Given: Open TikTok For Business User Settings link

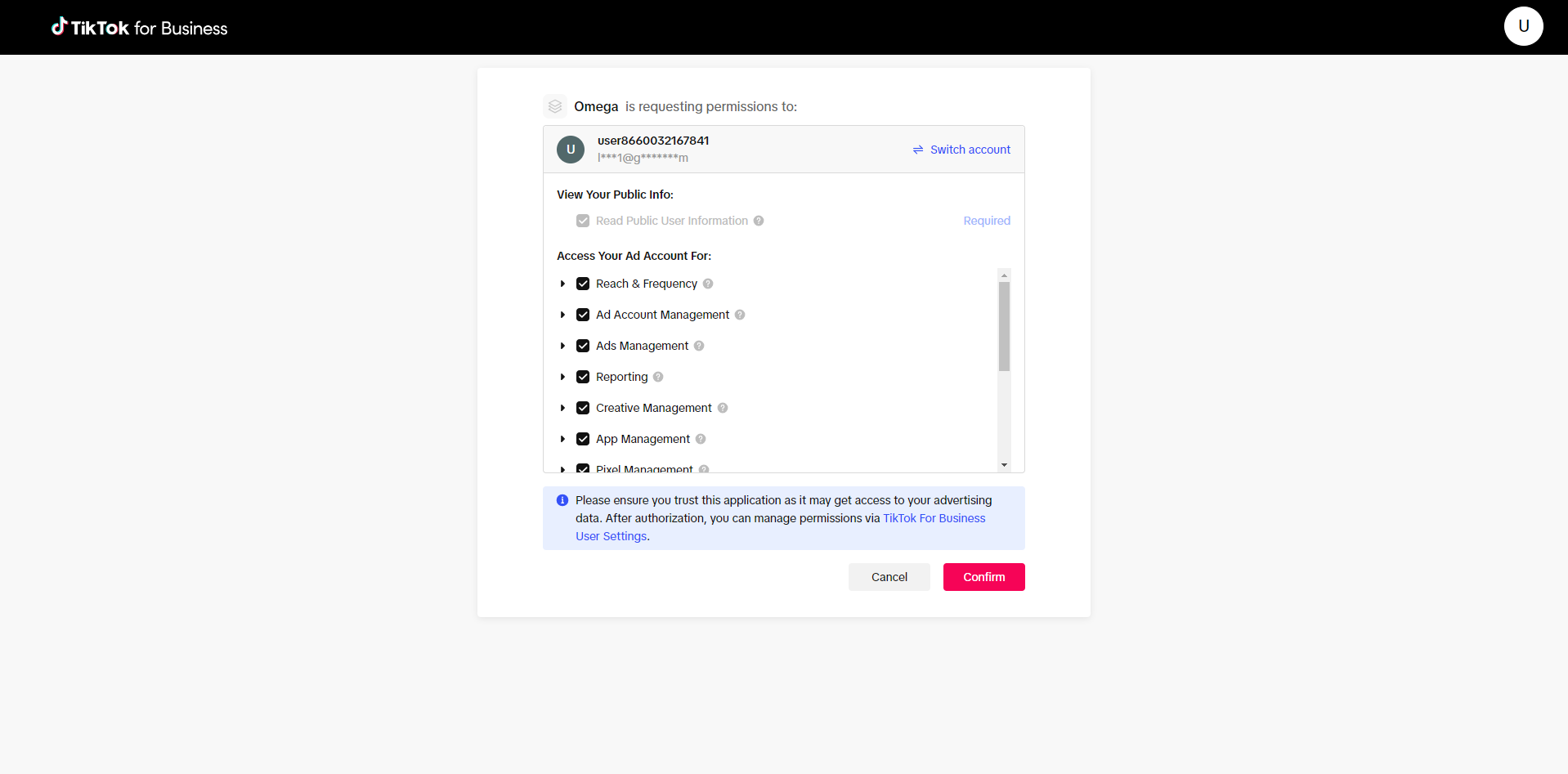Looking at the screenshot, I should (x=934, y=518).
